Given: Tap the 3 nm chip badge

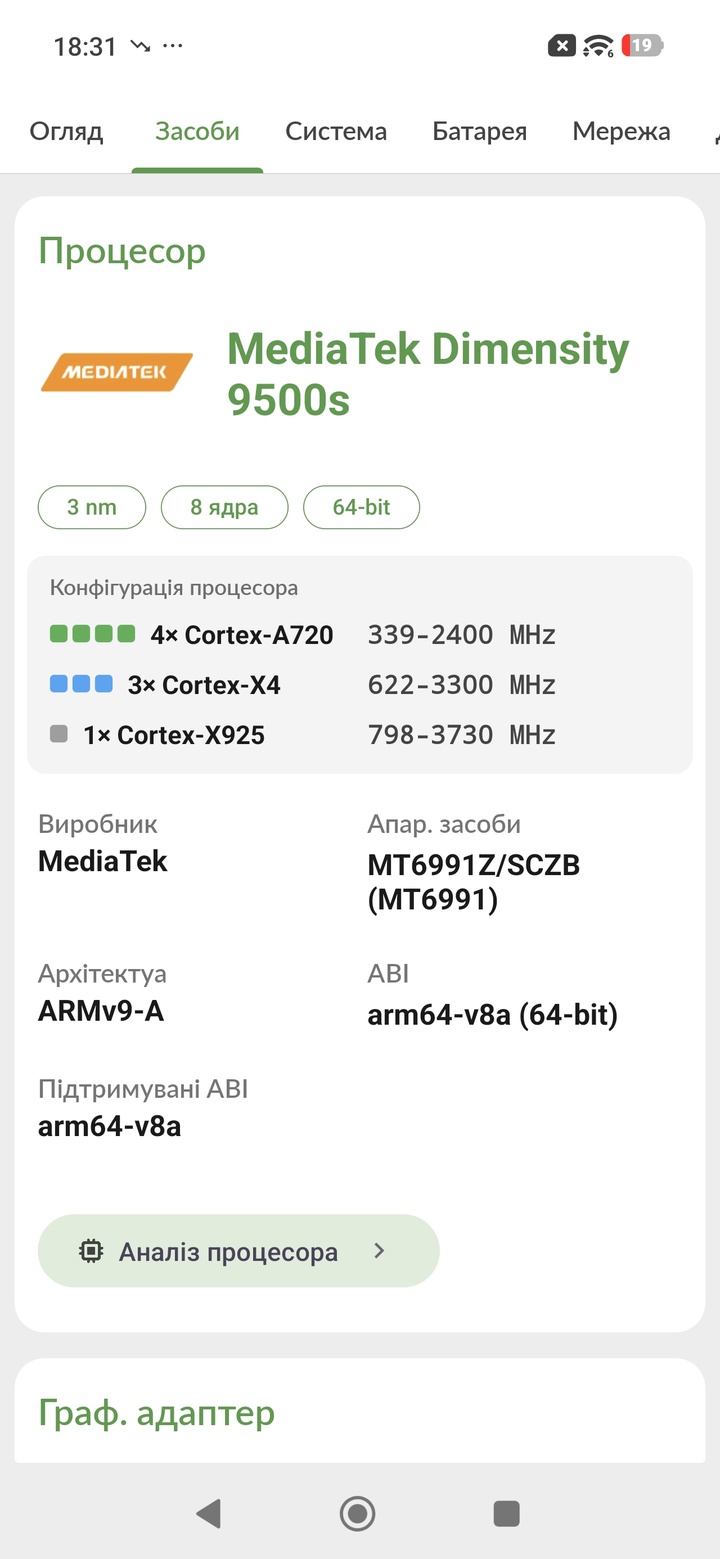Looking at the screenshot, I should coord(92,507).
